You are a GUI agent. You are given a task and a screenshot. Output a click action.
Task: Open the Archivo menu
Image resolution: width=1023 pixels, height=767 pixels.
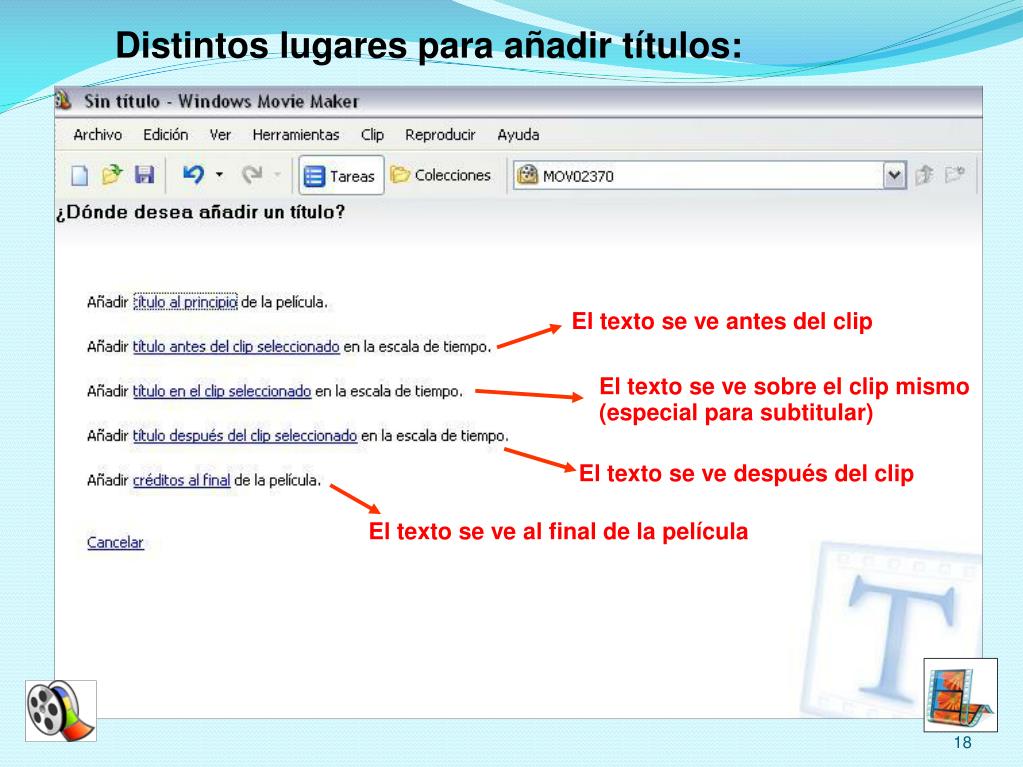click(x=98, y=134)
